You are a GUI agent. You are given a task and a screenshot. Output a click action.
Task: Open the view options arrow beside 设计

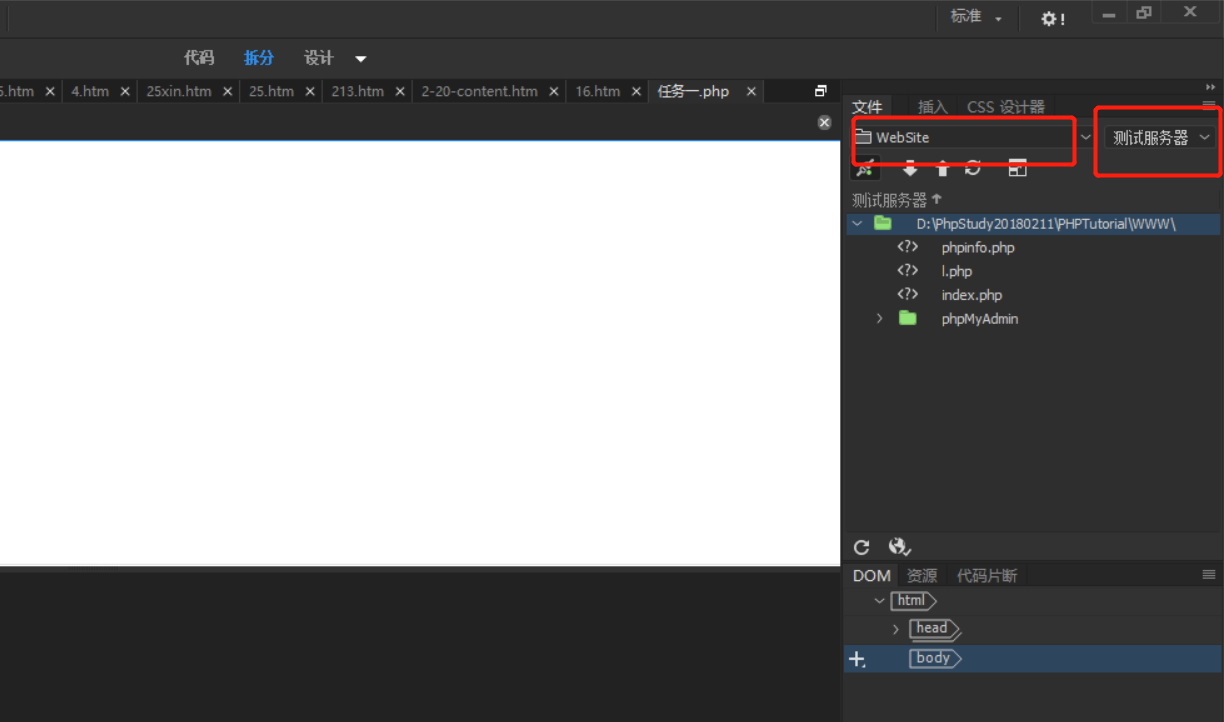click(361, 59)
